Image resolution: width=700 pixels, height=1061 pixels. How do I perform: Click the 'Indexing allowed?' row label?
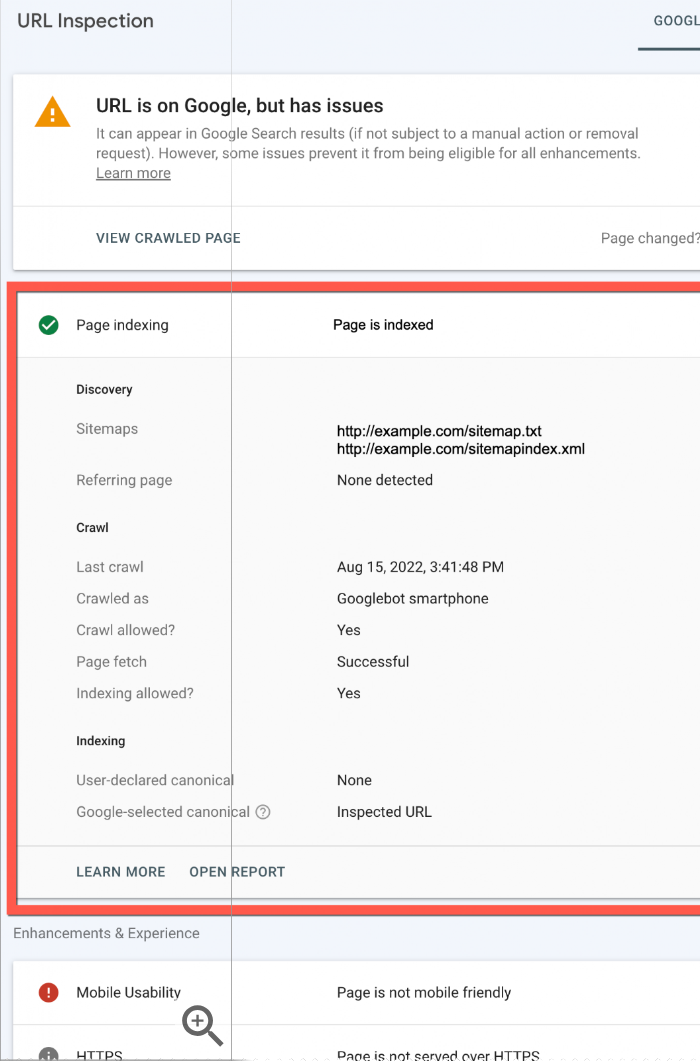(135, 694)
